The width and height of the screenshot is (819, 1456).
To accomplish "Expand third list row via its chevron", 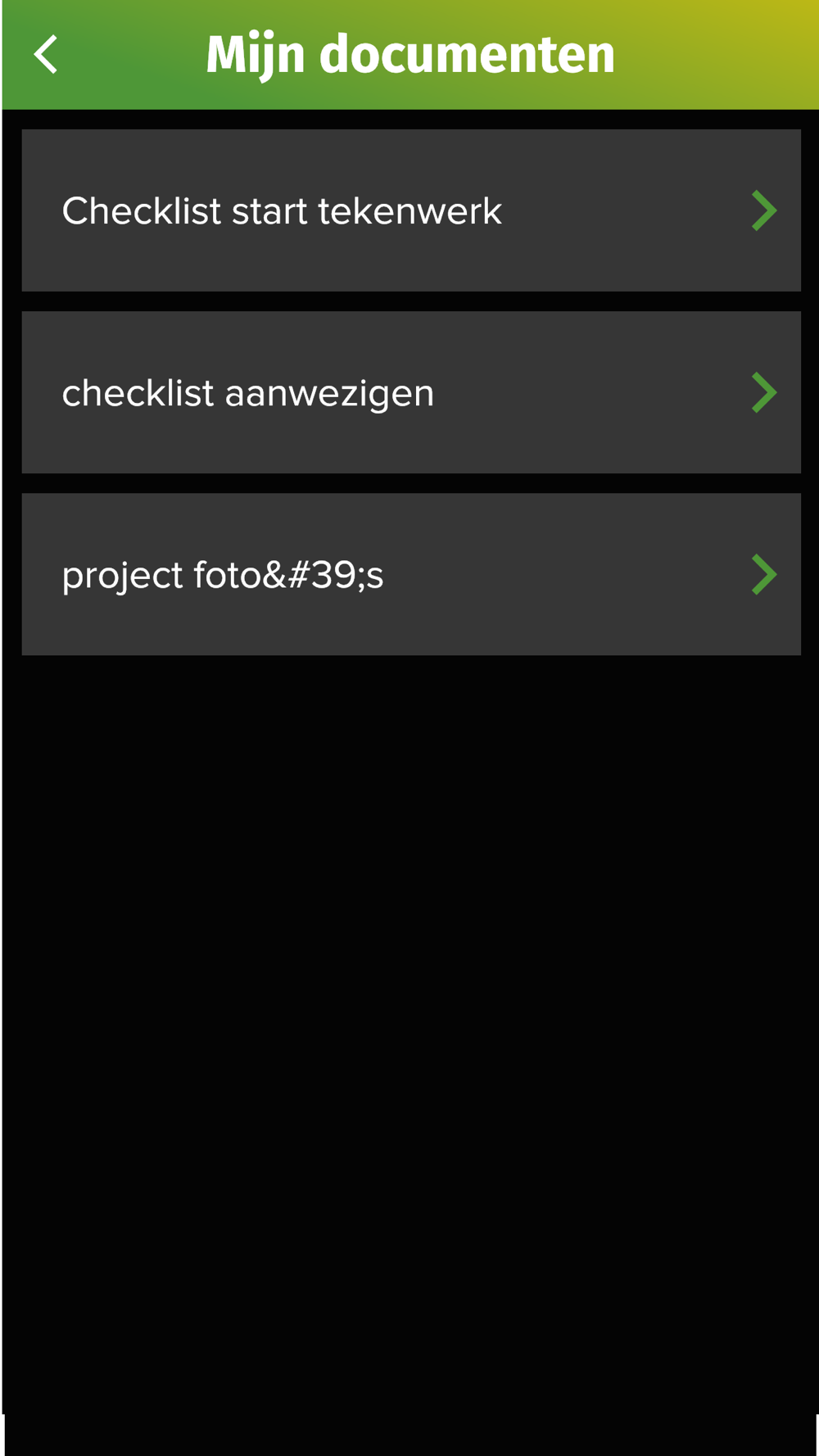I will [x=763, y=574].
